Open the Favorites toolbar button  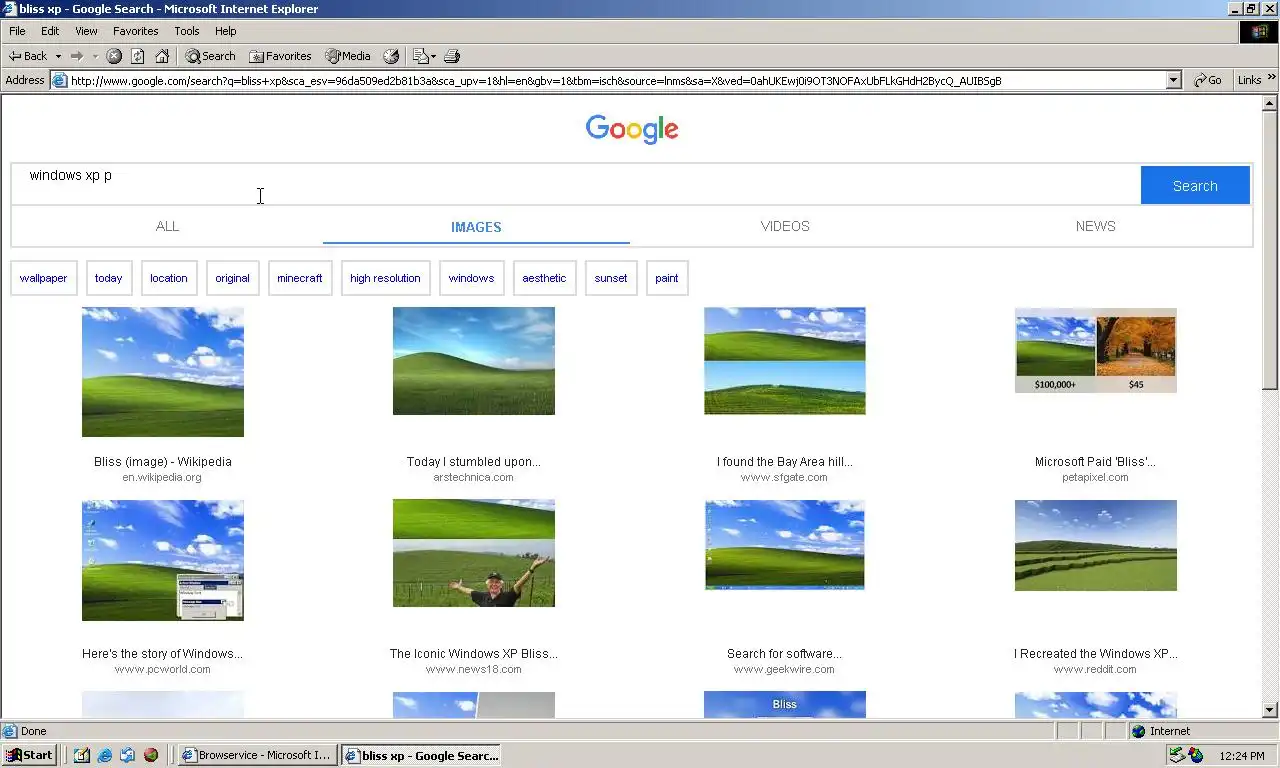point(281,56)
